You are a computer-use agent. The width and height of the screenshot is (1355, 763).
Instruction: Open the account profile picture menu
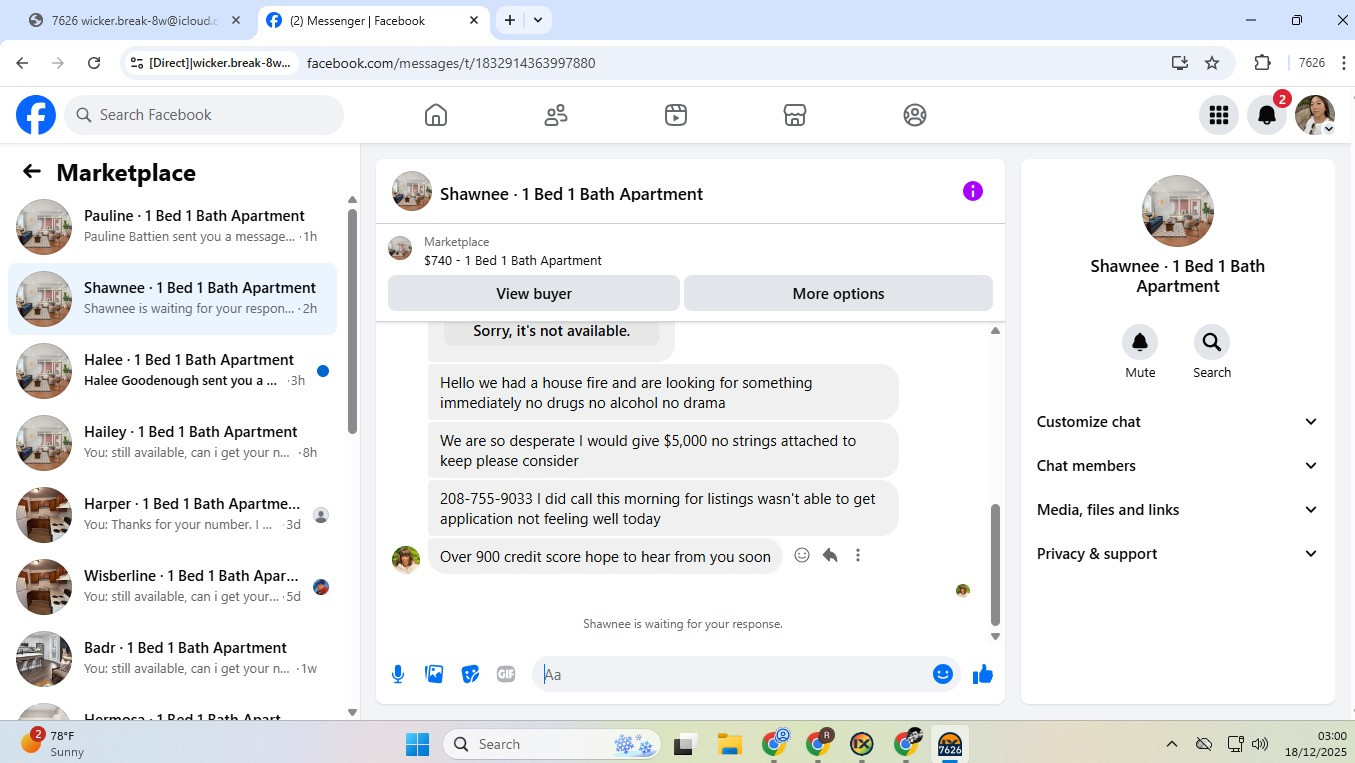pyautogui.click(x=1315, y=115)
